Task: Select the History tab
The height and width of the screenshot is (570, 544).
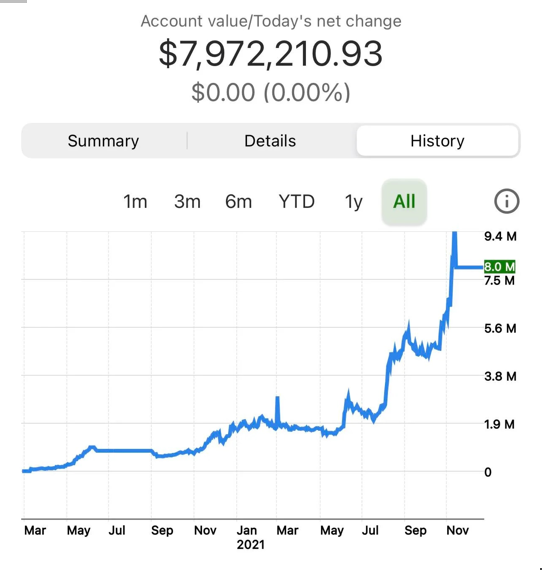Action: 437,141
